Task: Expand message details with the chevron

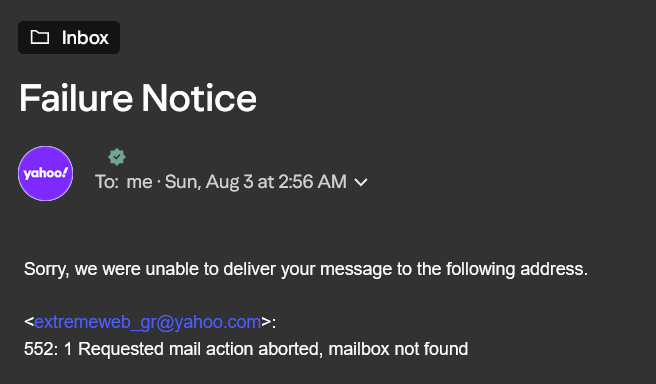Action: [361, 182]
